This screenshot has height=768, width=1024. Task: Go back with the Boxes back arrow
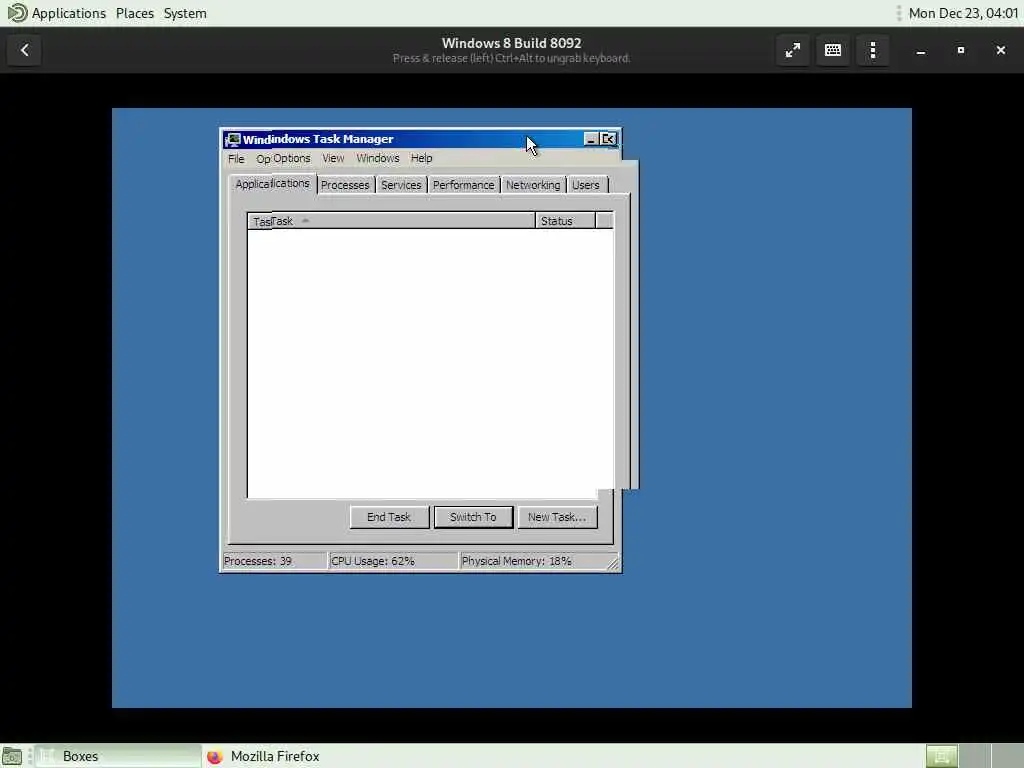pos(25,50)
